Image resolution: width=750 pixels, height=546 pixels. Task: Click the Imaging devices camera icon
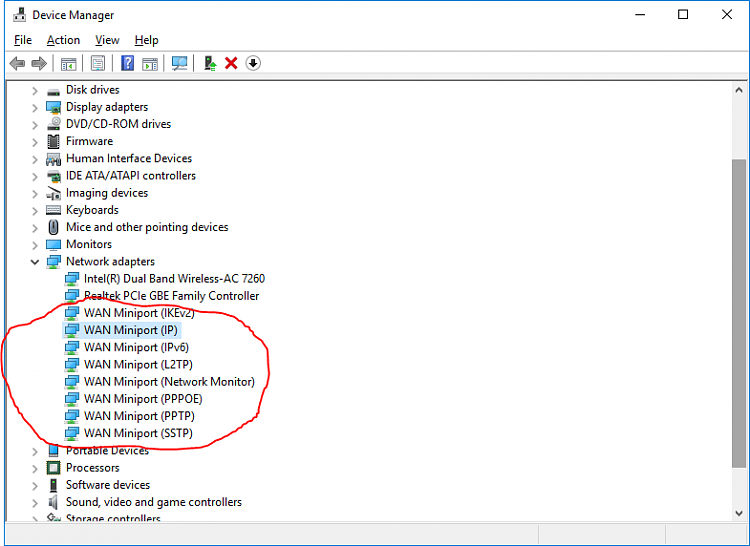(54, 193)
